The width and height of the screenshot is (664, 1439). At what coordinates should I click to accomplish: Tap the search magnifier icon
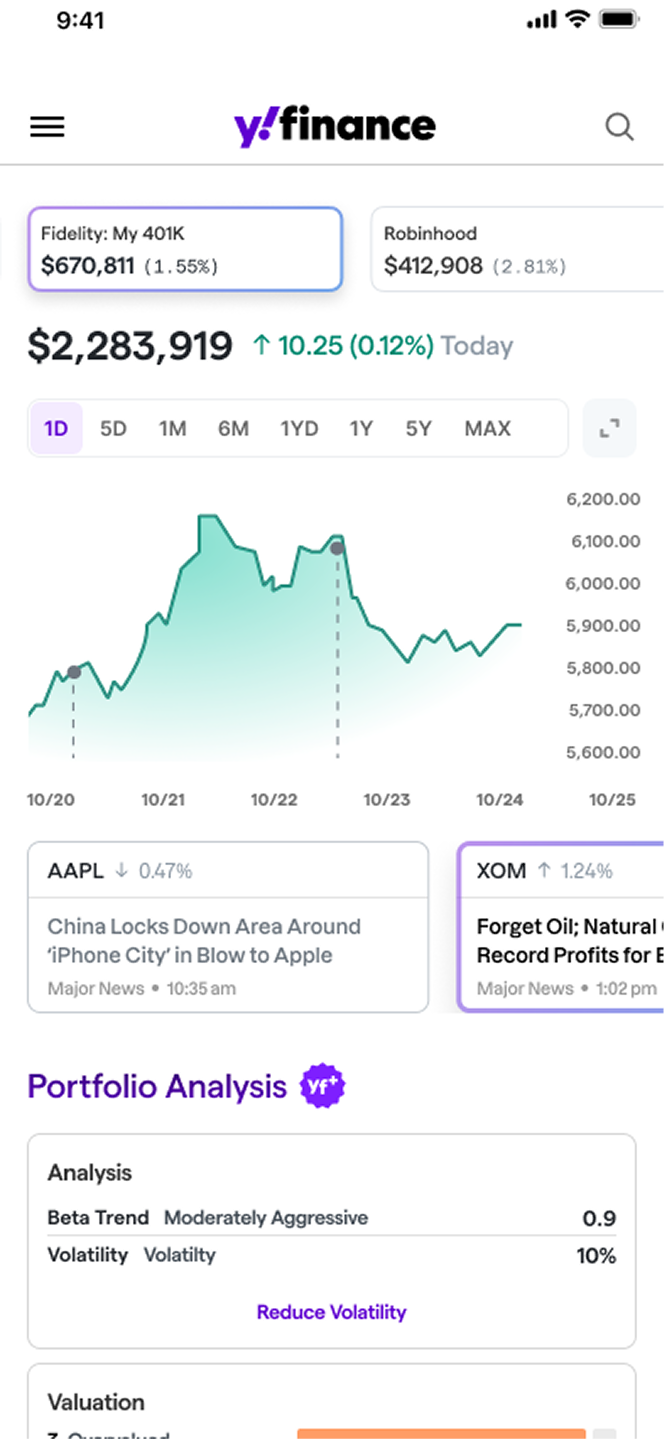tap(620, 127)
